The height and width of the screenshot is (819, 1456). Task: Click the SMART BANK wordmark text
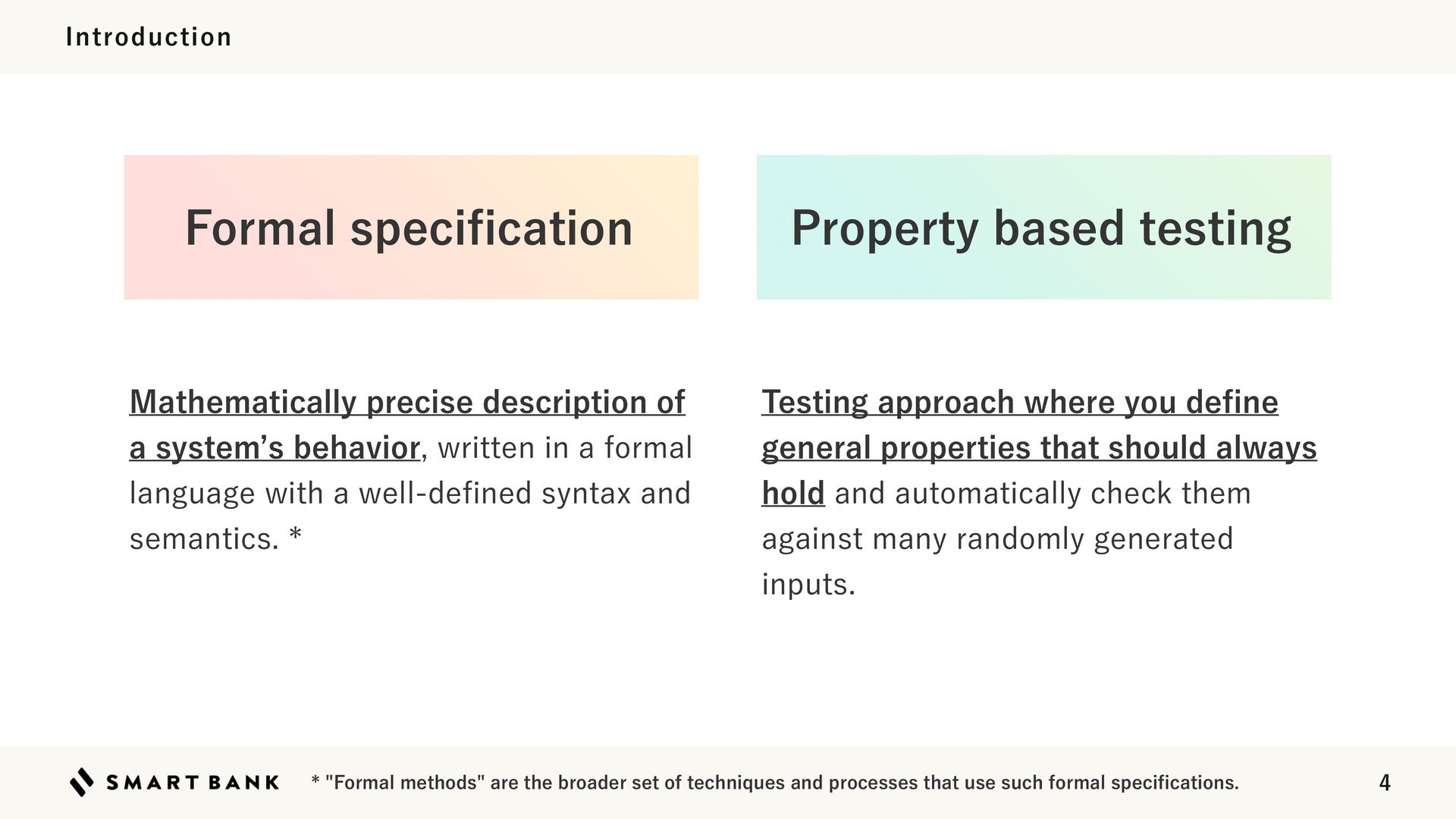click(x=193, y=783)
